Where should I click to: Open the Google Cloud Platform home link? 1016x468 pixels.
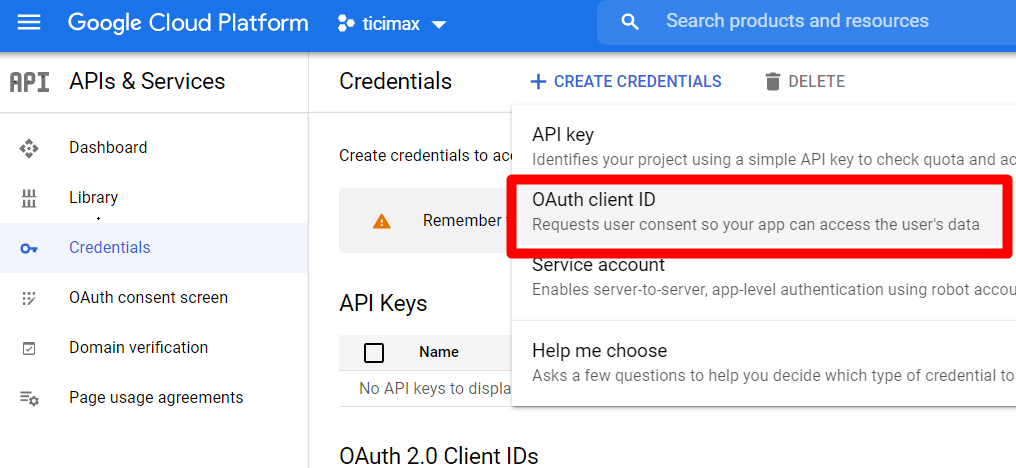[x=188, y=23]
